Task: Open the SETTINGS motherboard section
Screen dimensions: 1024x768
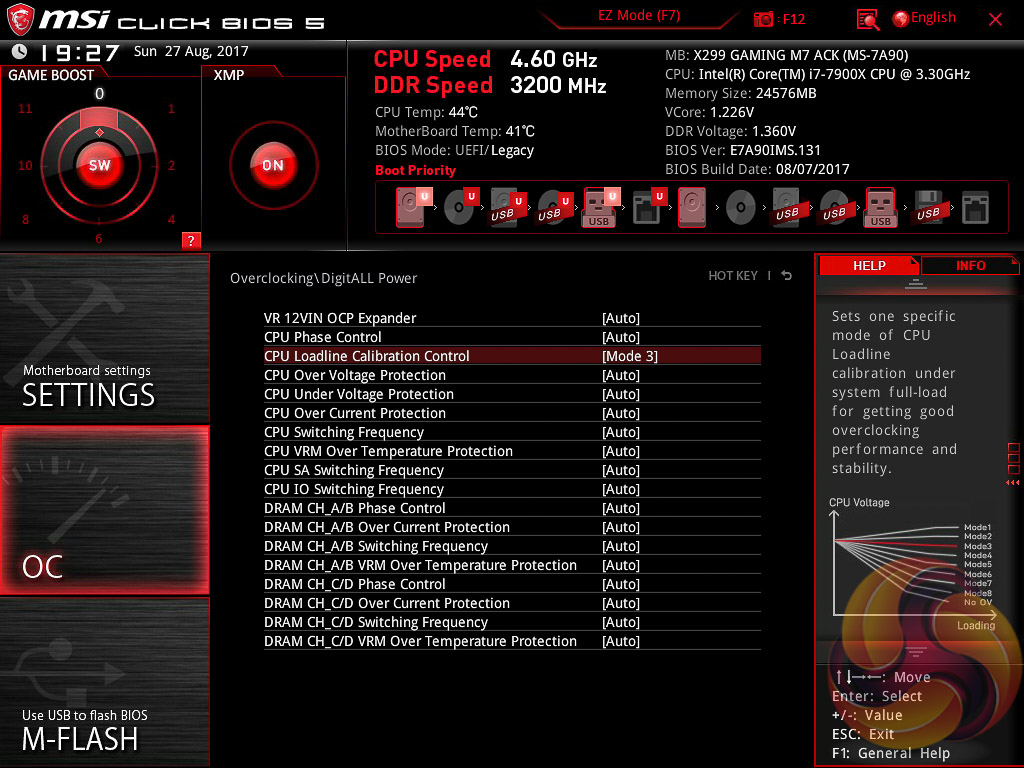Action: point(104,338)
